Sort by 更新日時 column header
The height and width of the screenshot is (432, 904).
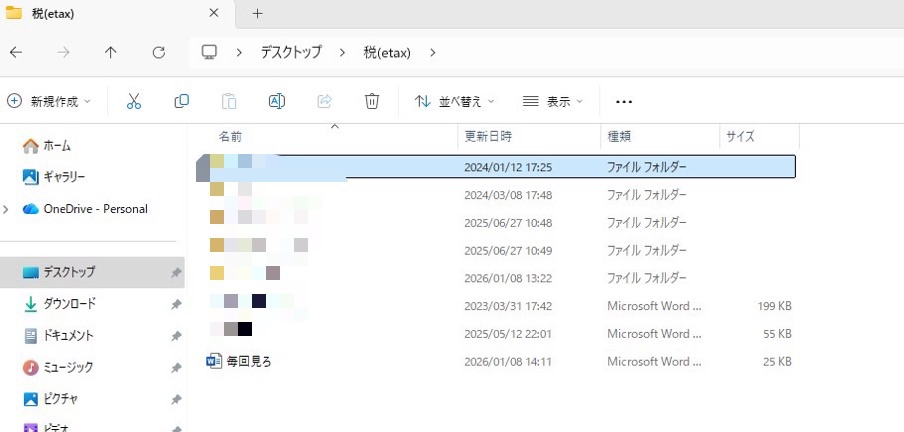487,136
